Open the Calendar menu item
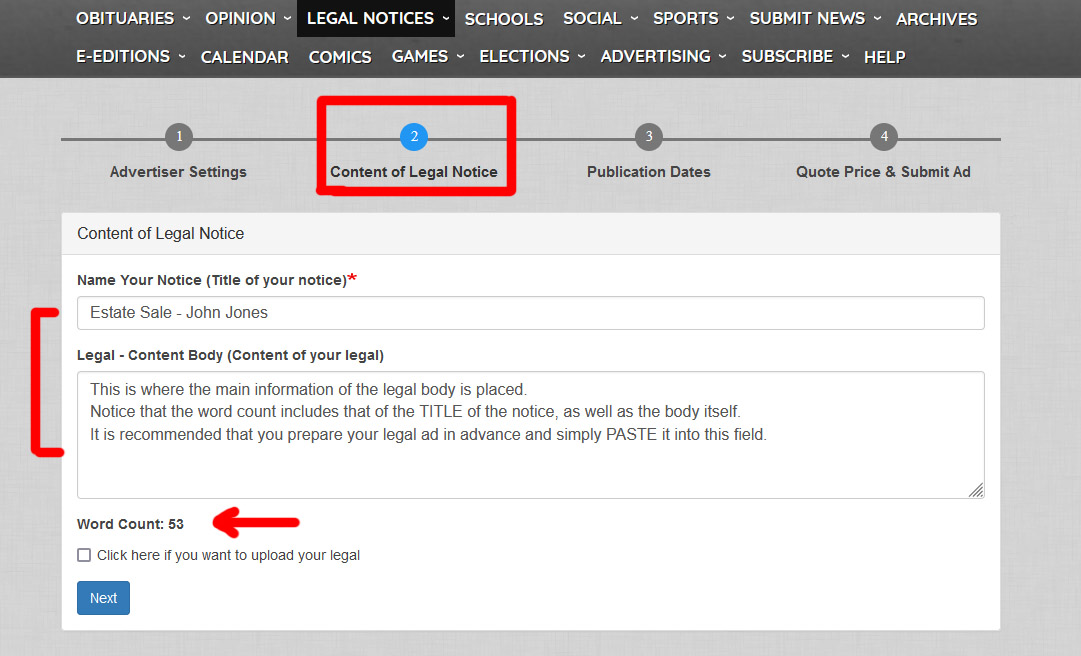 point(244,57)
